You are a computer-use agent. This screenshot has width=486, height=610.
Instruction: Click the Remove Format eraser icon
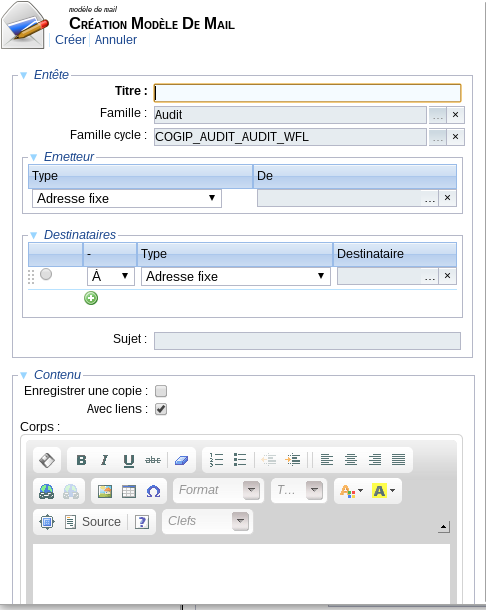point(182,460)
